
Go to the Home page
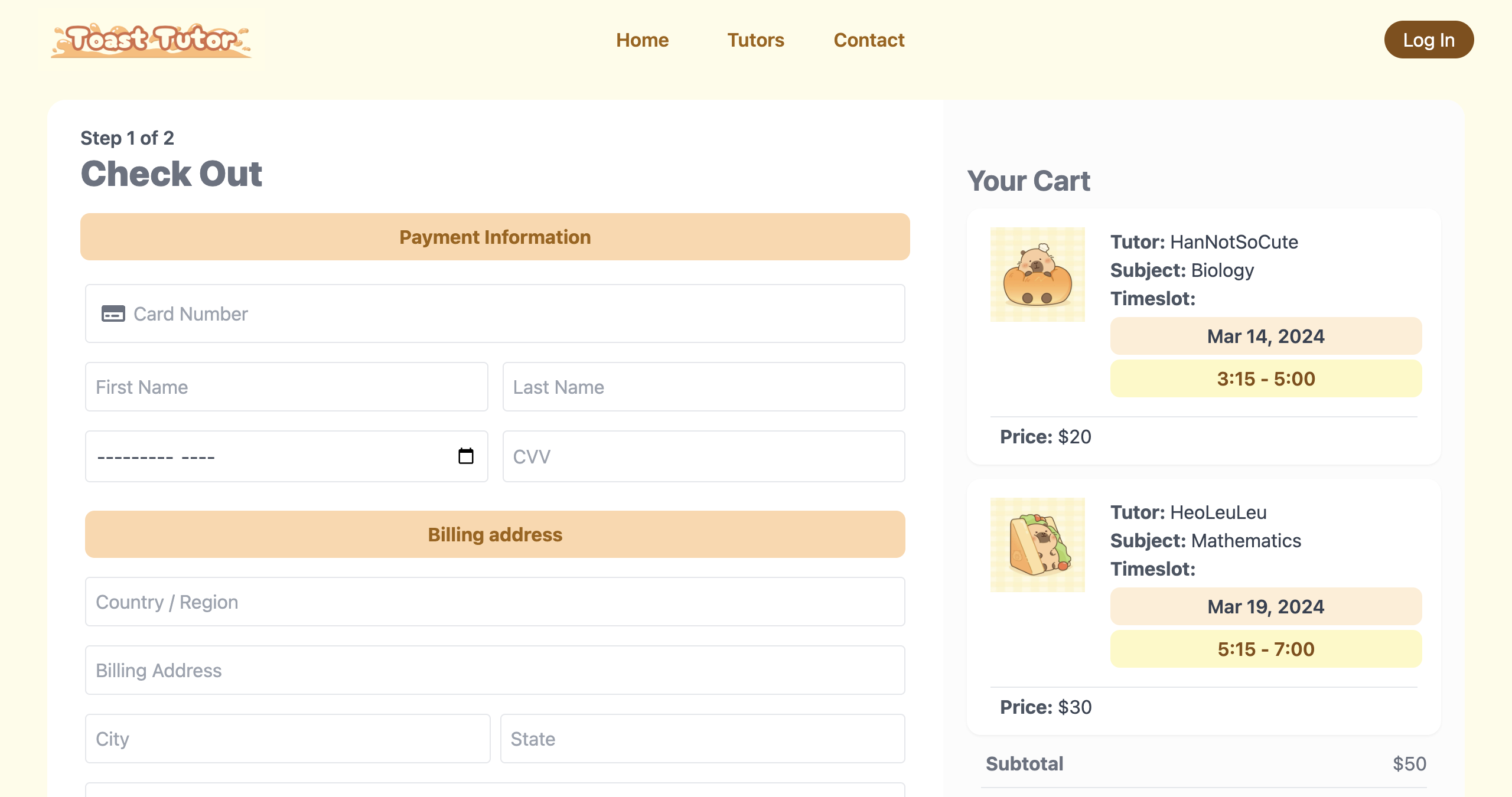tap(642, 40)
